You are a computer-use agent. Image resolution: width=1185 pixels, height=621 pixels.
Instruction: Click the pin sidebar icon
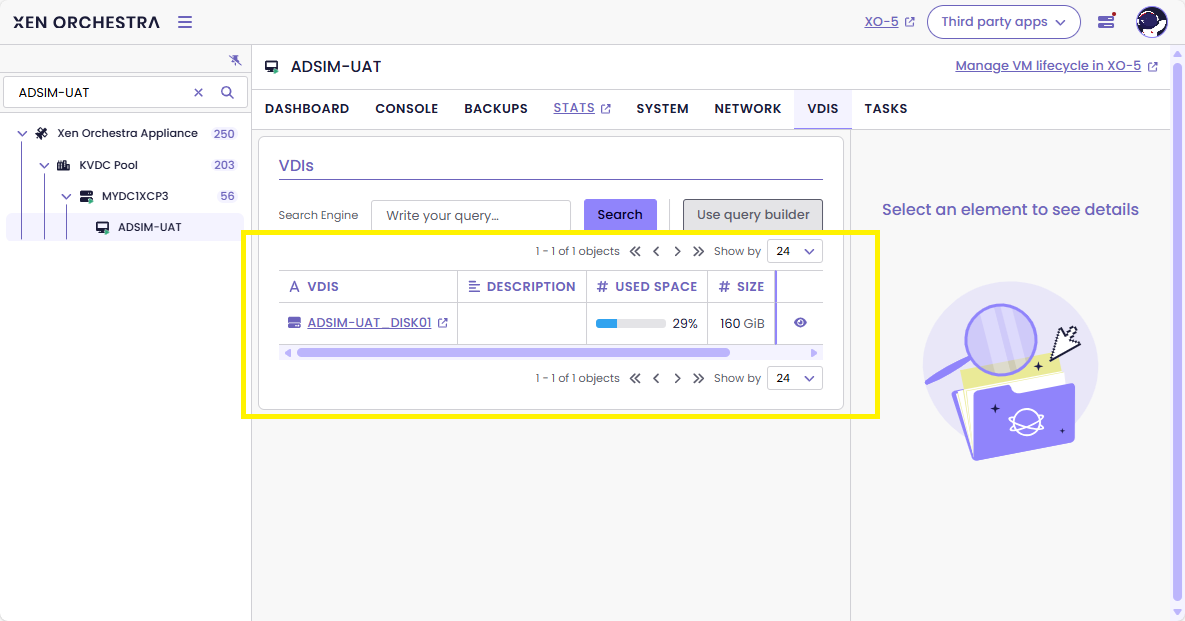point(235,60)
